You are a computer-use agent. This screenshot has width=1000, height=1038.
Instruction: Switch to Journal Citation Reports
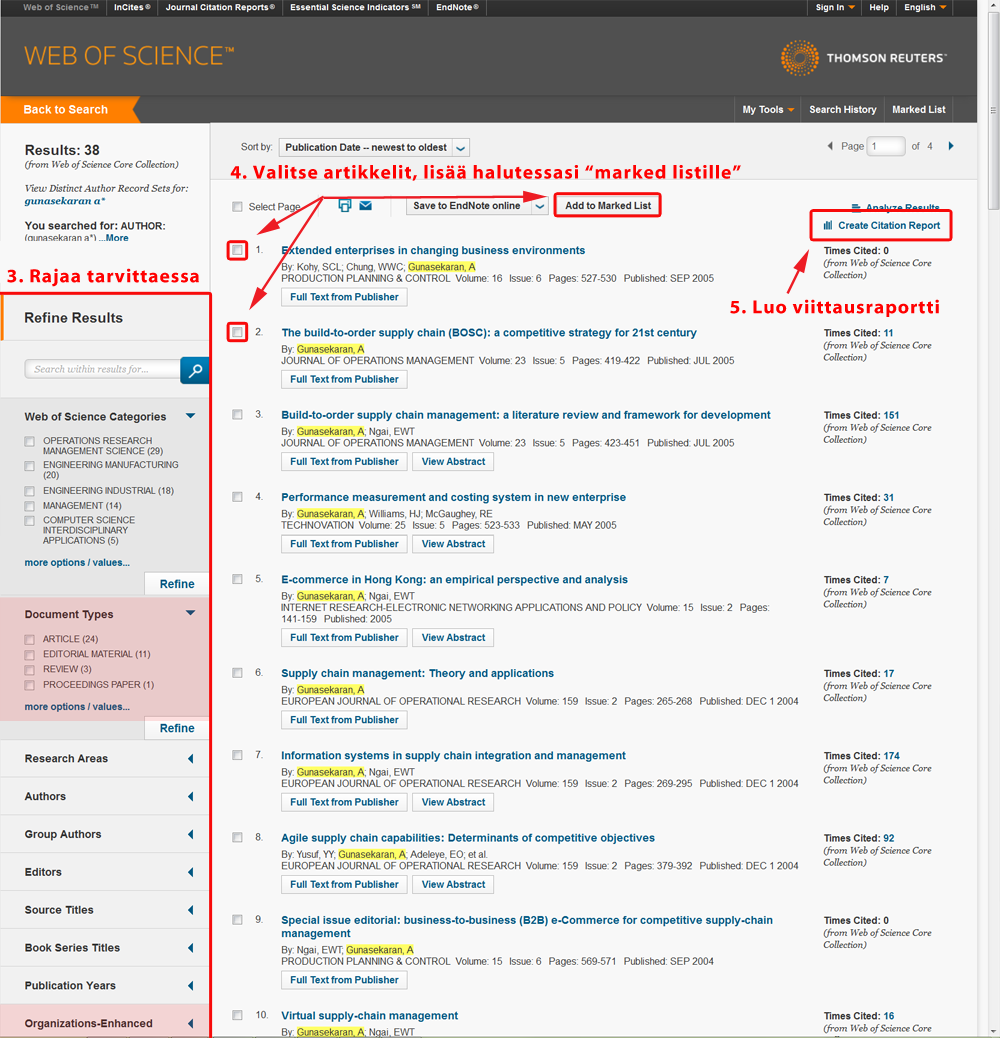click(220, 7)
